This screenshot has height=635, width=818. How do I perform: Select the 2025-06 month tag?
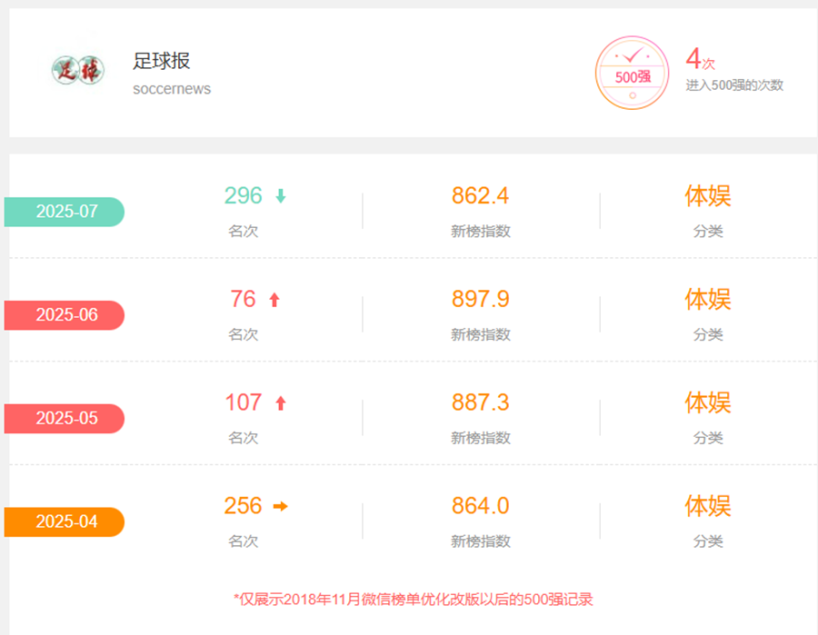pos(65,315)
